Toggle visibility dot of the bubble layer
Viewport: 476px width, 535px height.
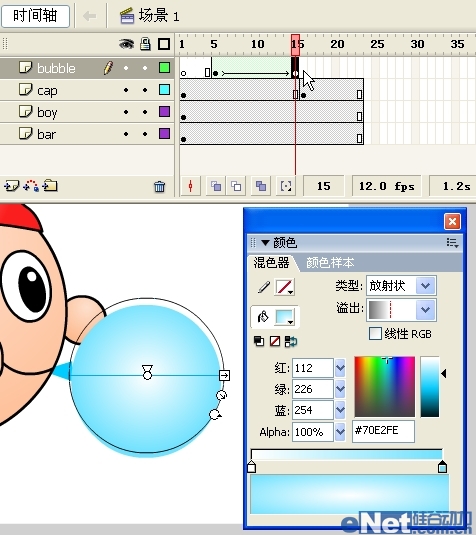pos(126,68)
